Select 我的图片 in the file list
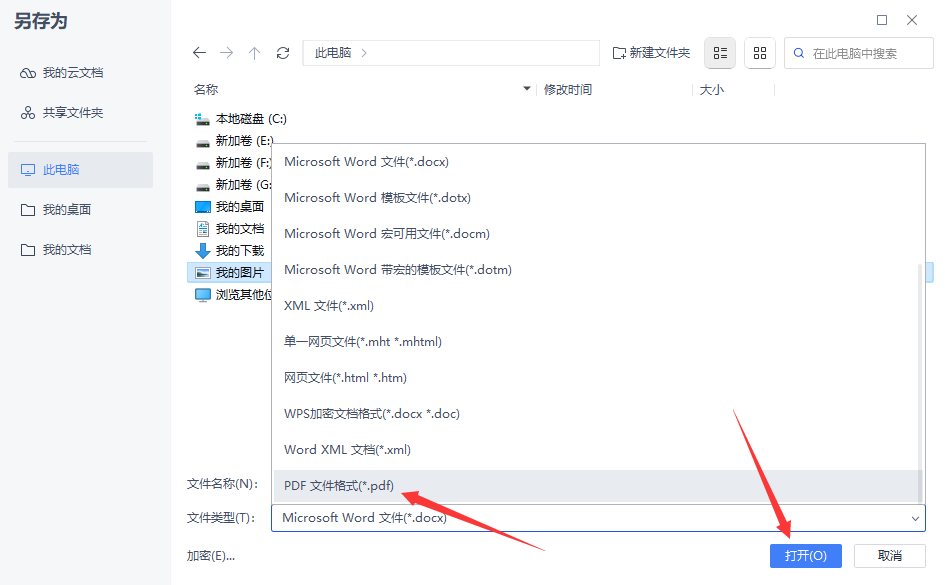945x585 pixels. 239,273
